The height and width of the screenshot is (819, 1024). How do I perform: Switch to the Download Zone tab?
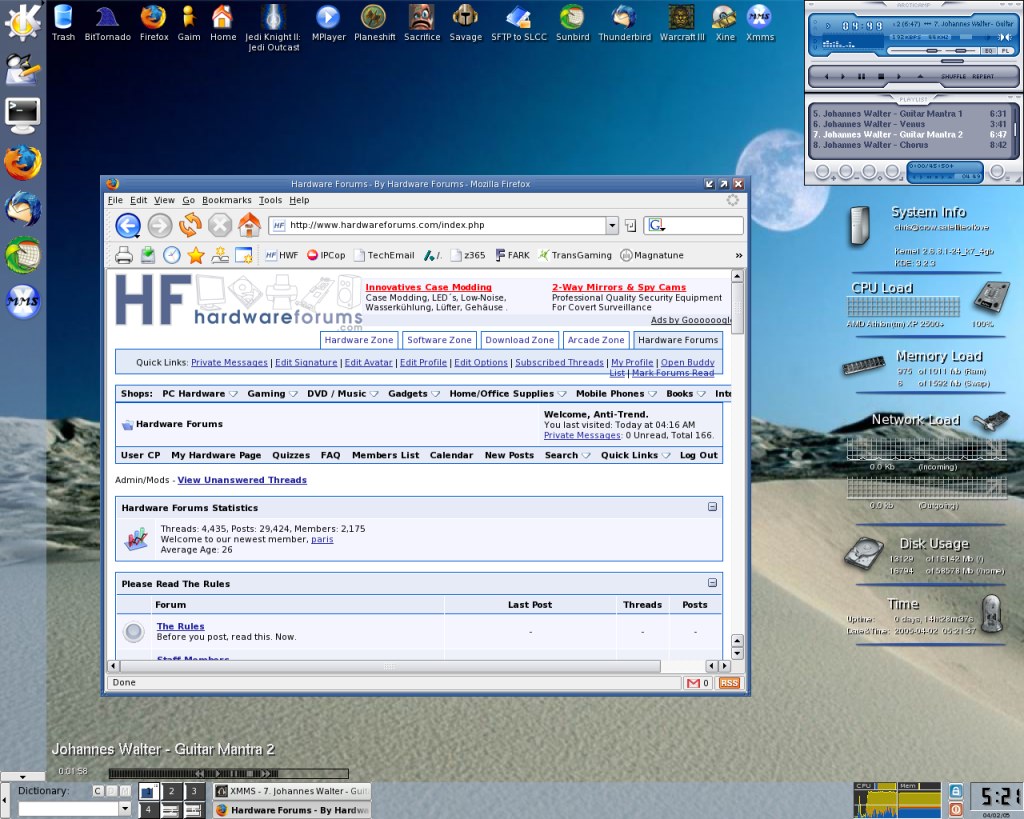(x=520, y=340)
